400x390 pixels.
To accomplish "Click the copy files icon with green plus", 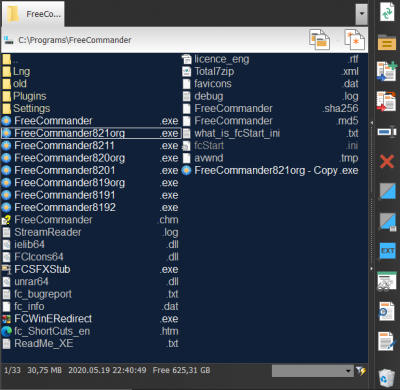I will [387, 71].
